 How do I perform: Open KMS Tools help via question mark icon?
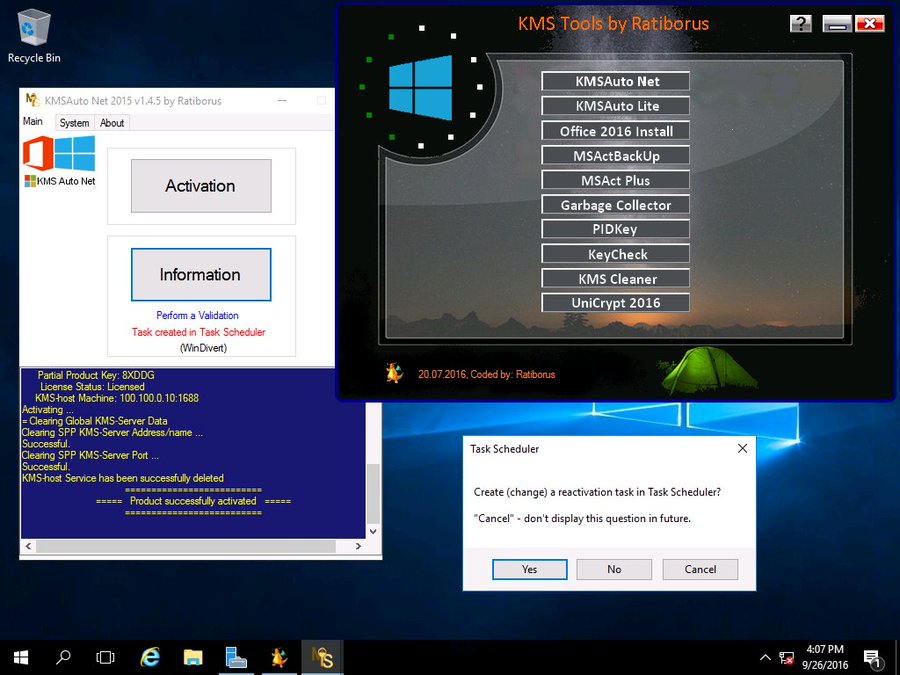(x=800, y=23)
